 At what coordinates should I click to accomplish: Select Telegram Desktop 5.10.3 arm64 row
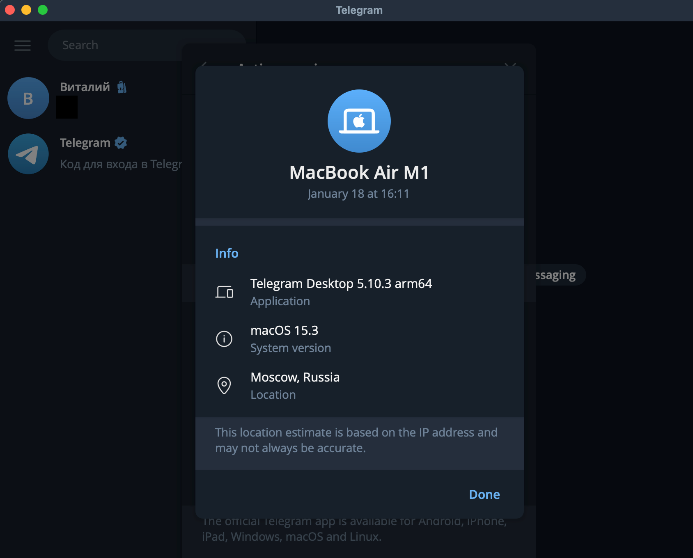[359, 292]
